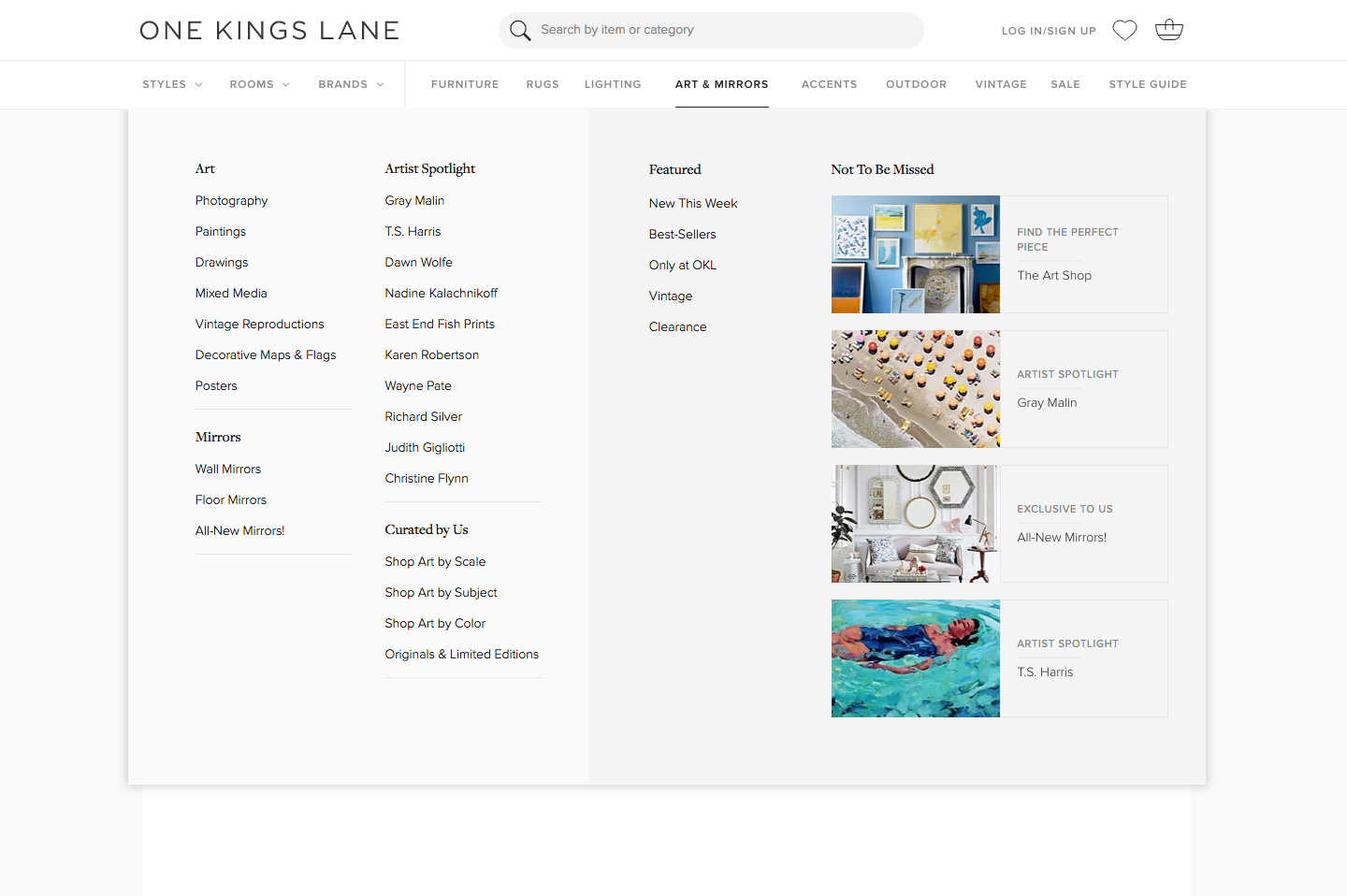Click the T.S. Harris swimmer painting thumbnail

915,658
